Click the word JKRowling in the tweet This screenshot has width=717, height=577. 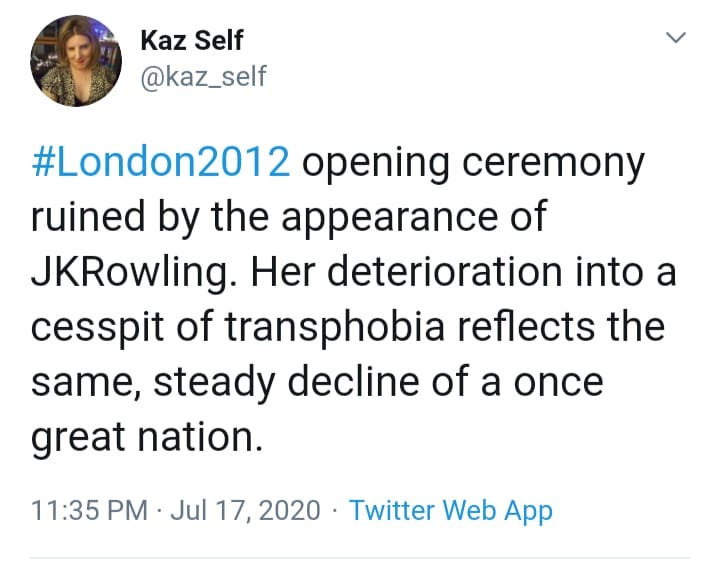[x=134, y=272]
